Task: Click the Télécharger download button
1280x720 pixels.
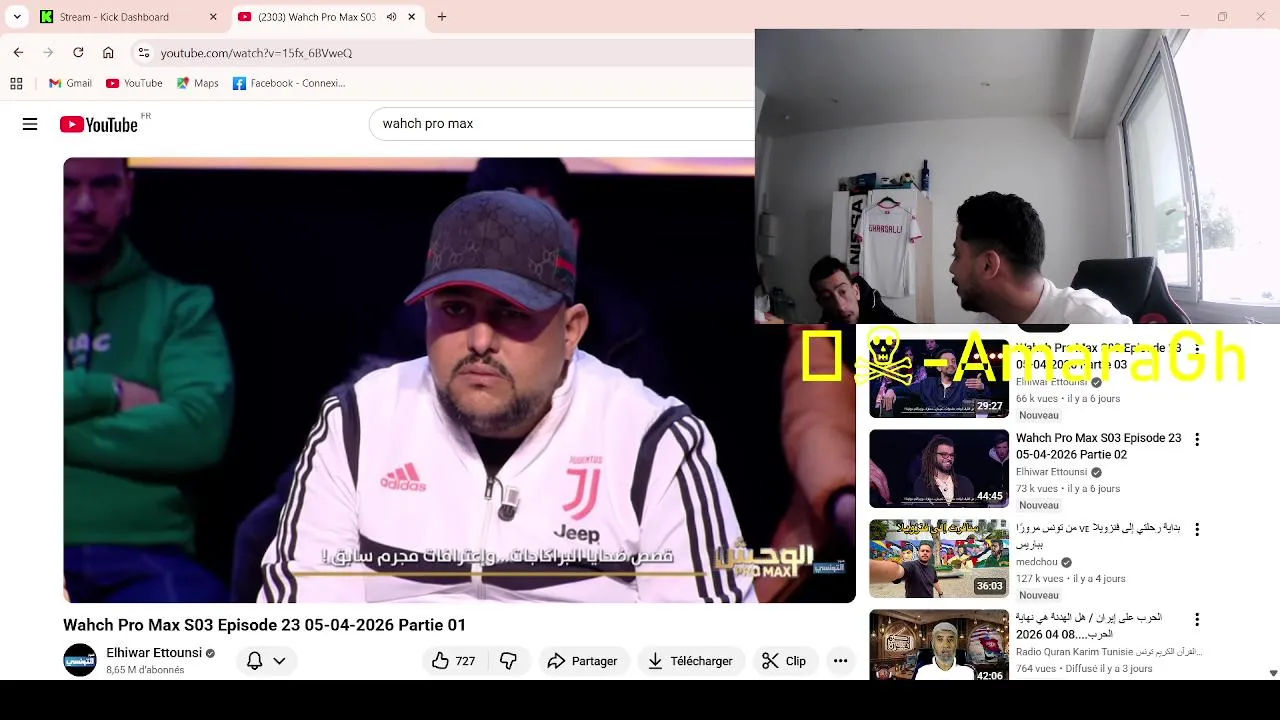Action: tap(690, 661)
